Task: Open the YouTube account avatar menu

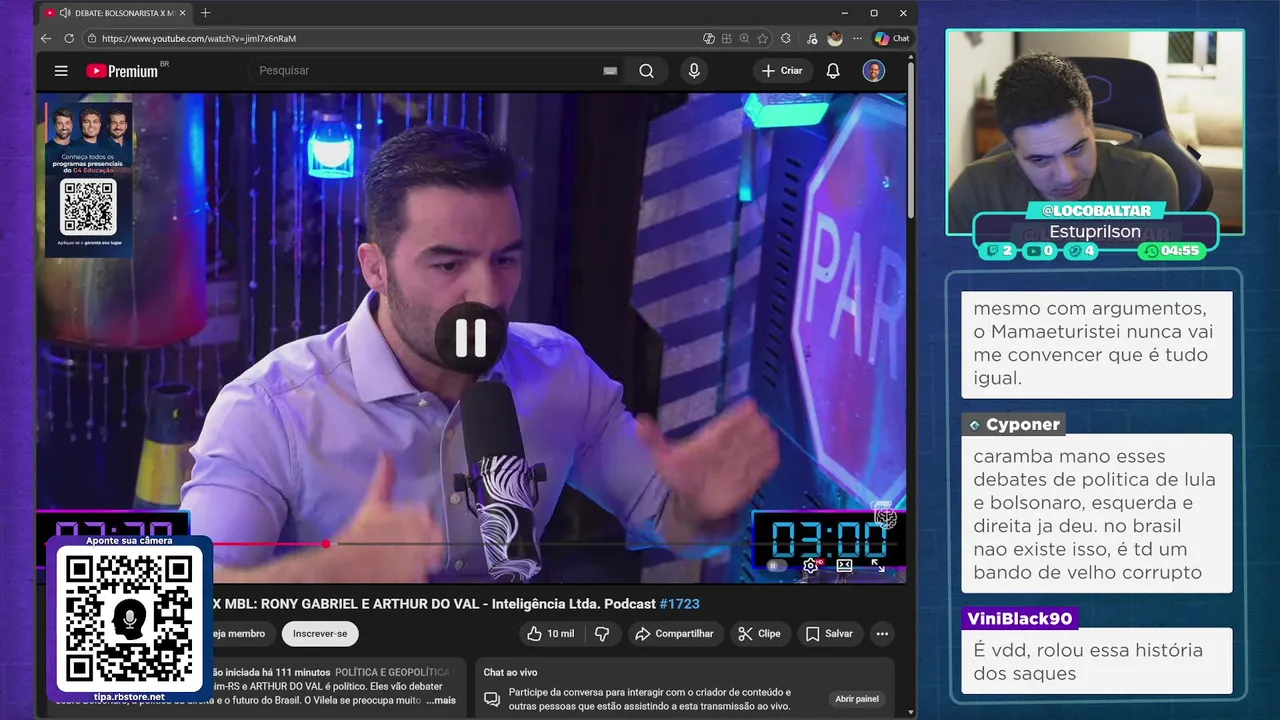Action: click(x=874, y=71)
